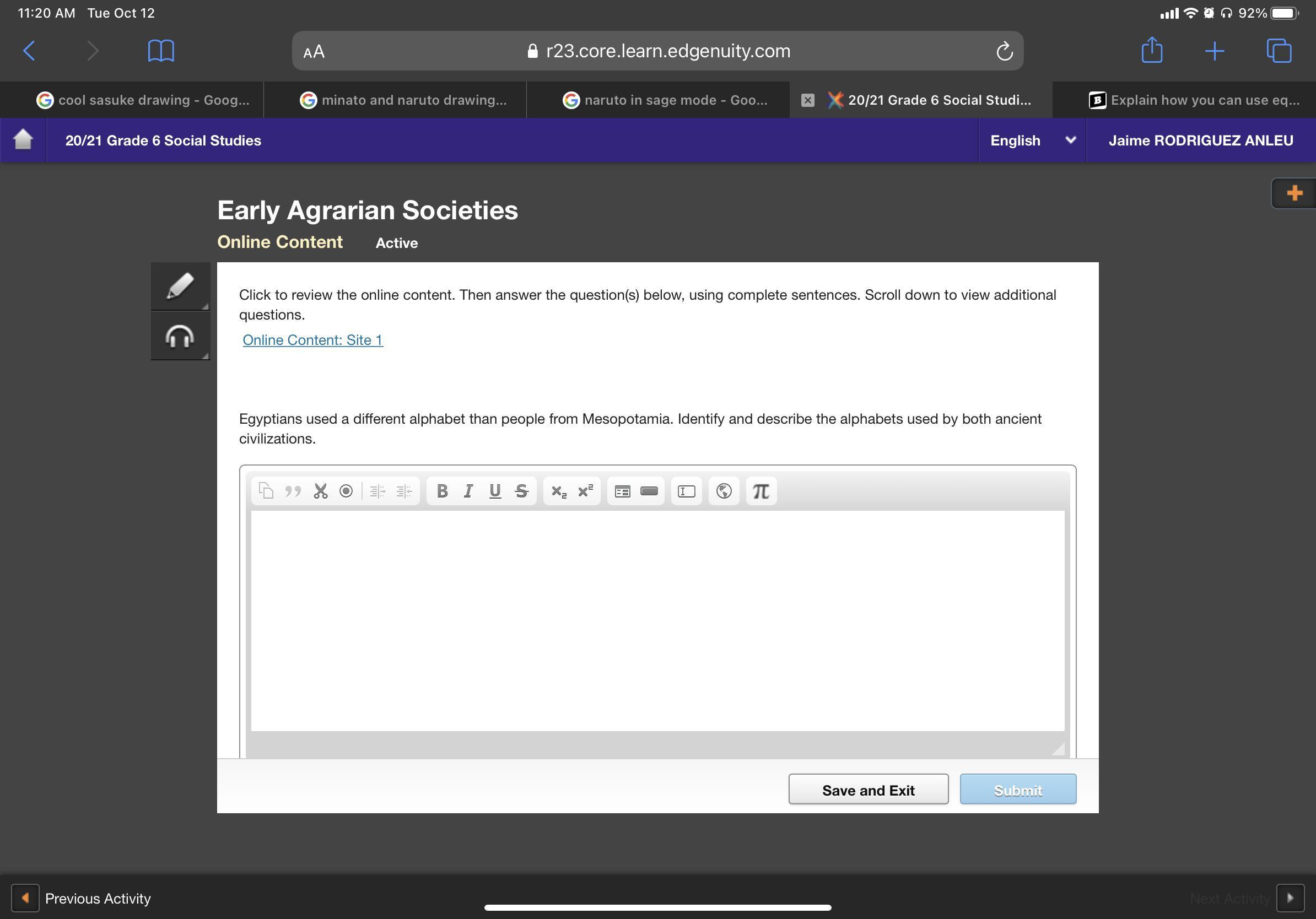Image resolution: width=1316 pixels, height=919 pixels.
Task: Insert equation with the pi icon
Action: pos(761,491)
